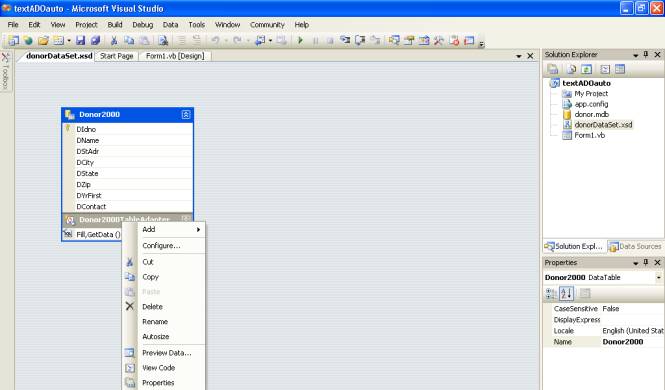Click the Solution Explorer toolbar icon
Image resolution: width=665 pixels, height=390 pixels.
click(394, 41)
